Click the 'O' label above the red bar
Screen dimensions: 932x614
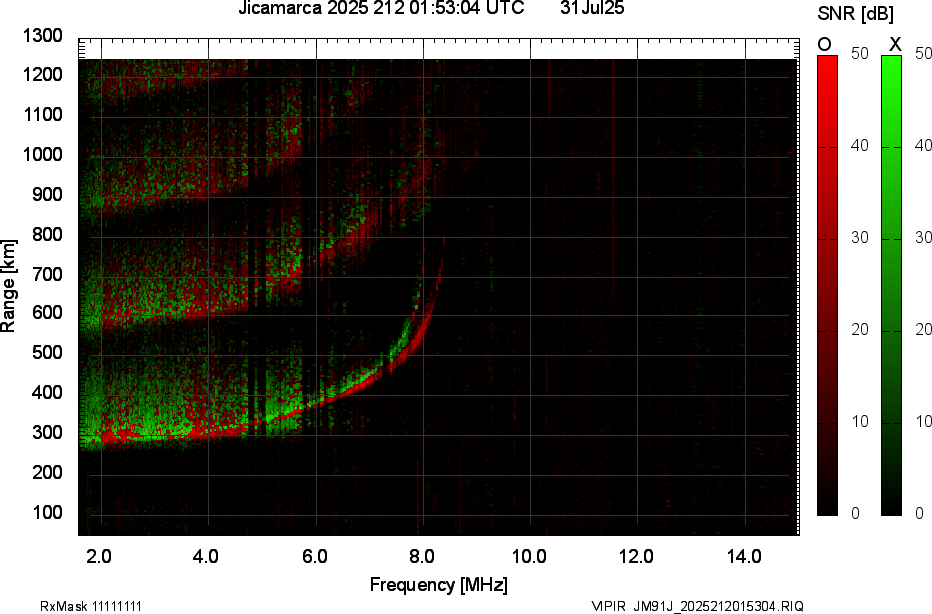pos(824,45)
